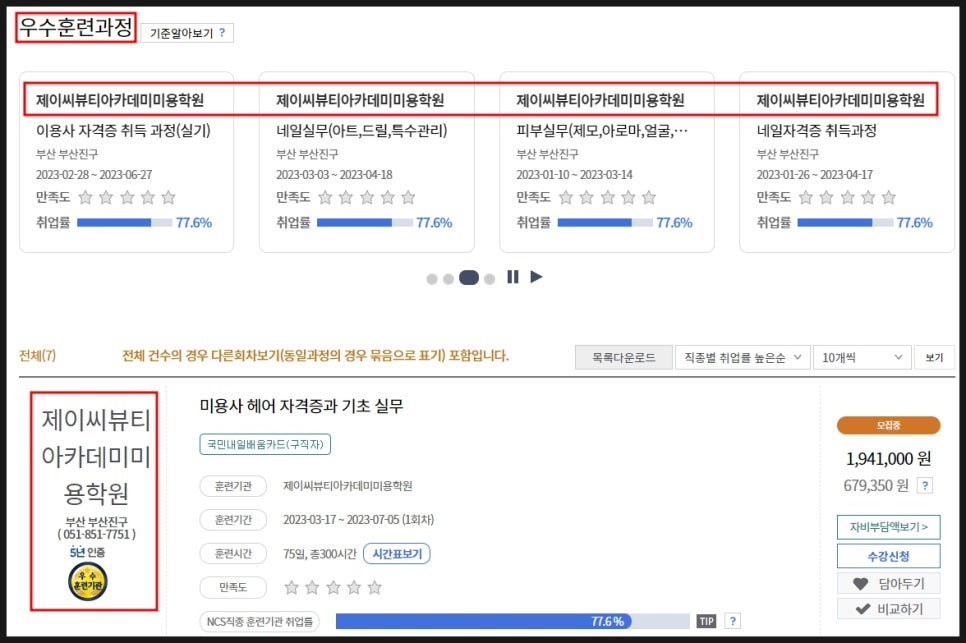The height and width of the screenshot is (643, 966).
Task: Click the 수강신청 button
Action: point(888,556)
